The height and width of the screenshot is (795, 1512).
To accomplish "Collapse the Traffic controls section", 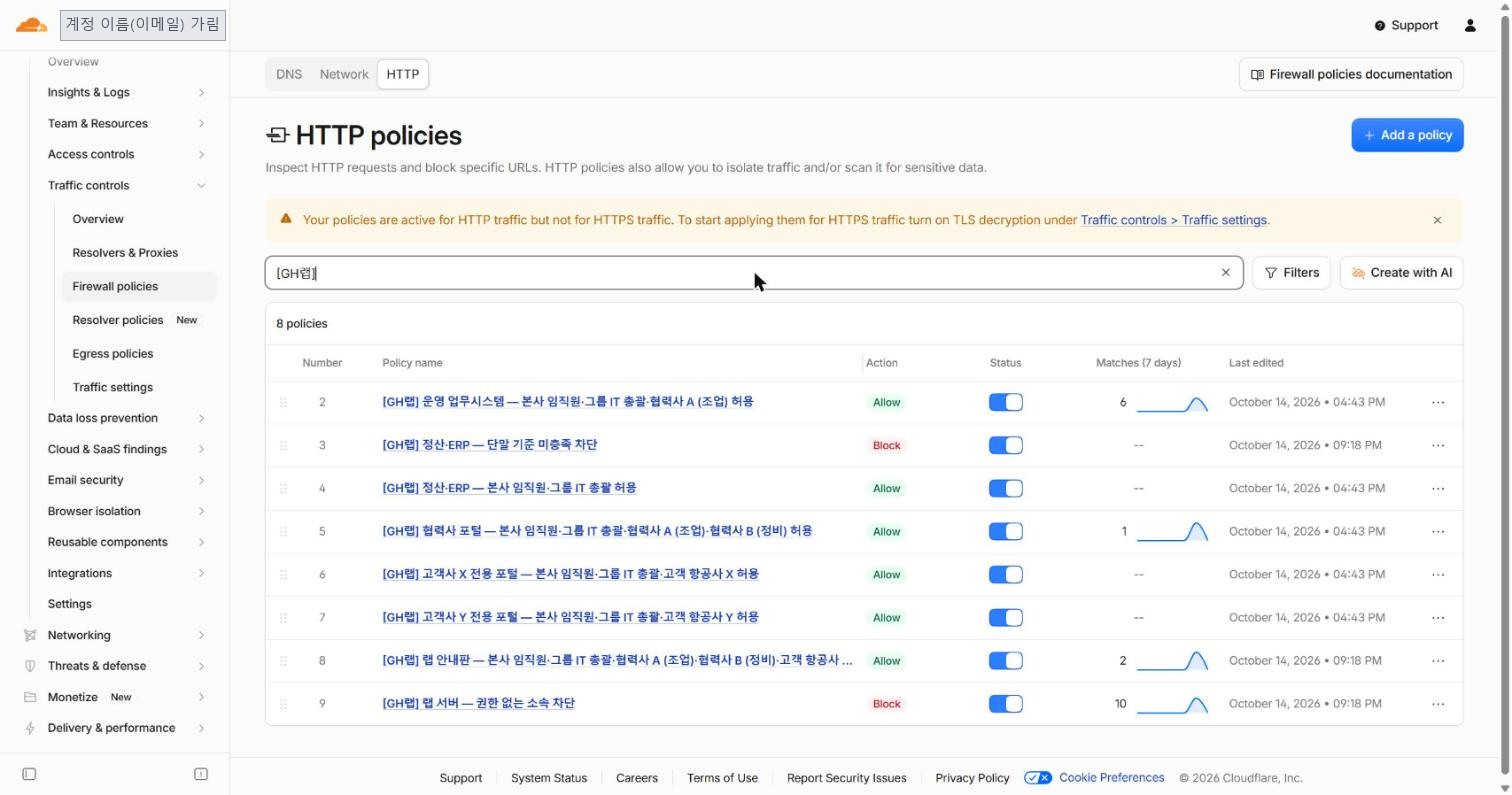I will tap(126, 185).
